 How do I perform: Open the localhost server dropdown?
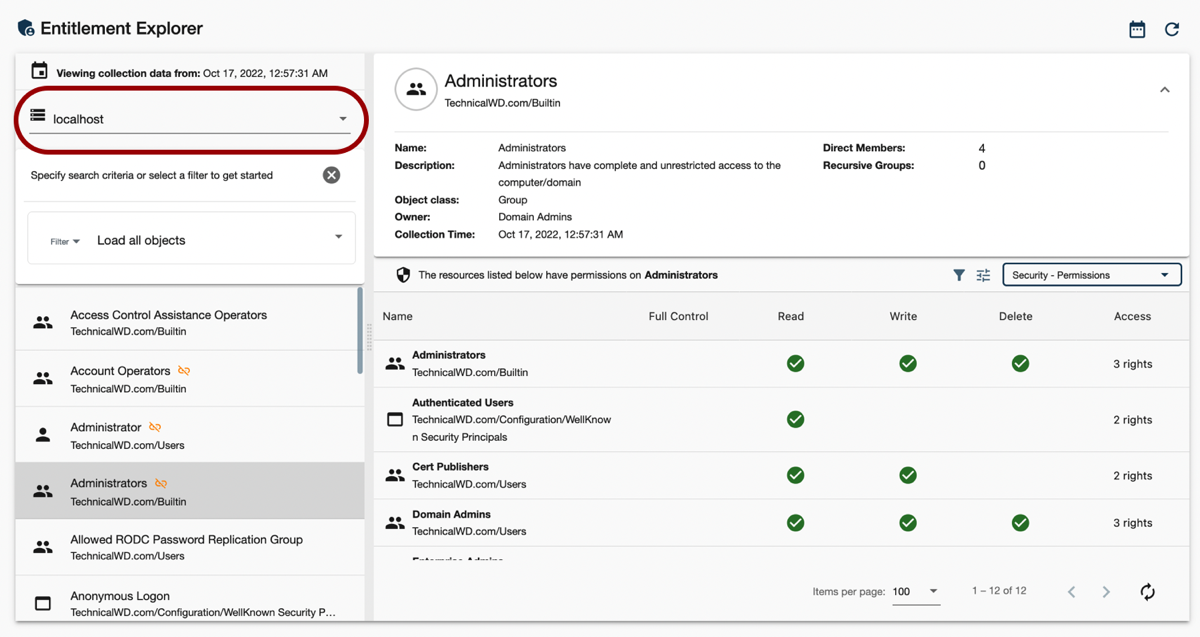pyautogui.click(x=190, y=119)
